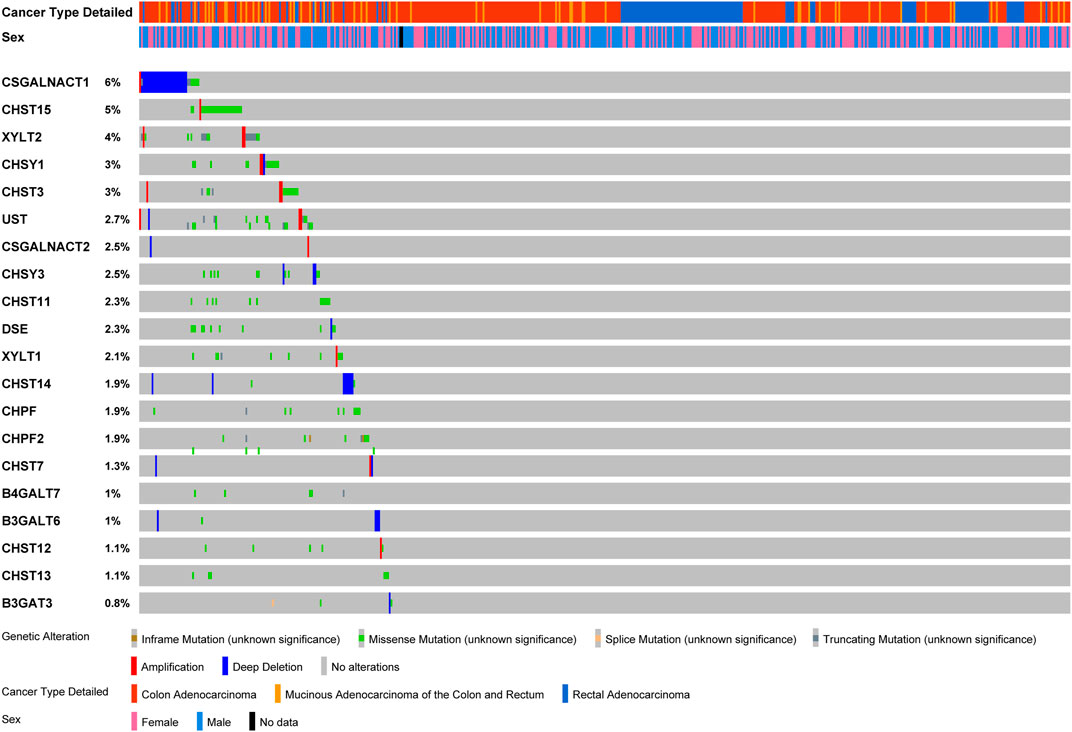The height and width of the screenshot is (732, 1072).
Task: Select the 2.5% value beside CSGALNACT2
Action: click(117, 246)
